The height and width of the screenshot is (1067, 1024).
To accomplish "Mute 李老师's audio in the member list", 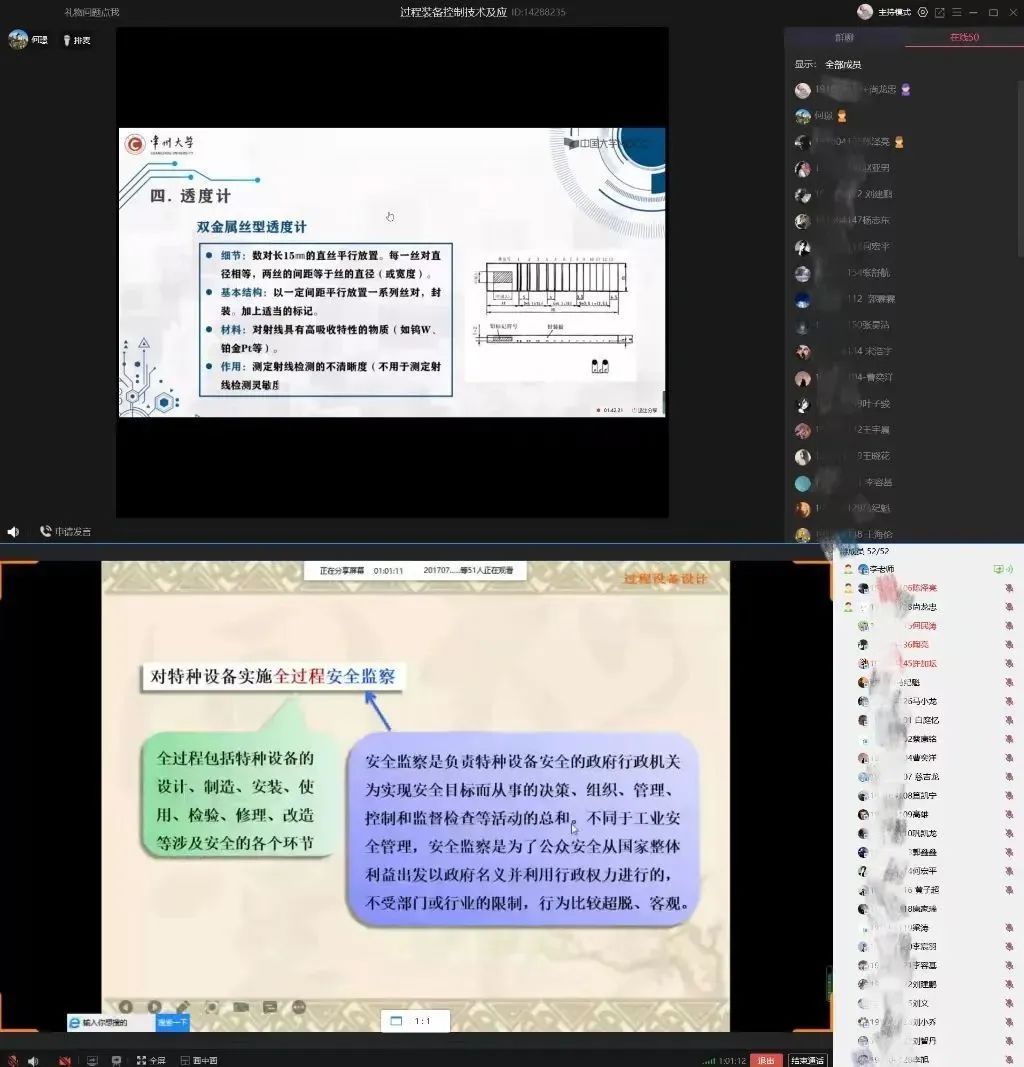I will click(1007, 568).
